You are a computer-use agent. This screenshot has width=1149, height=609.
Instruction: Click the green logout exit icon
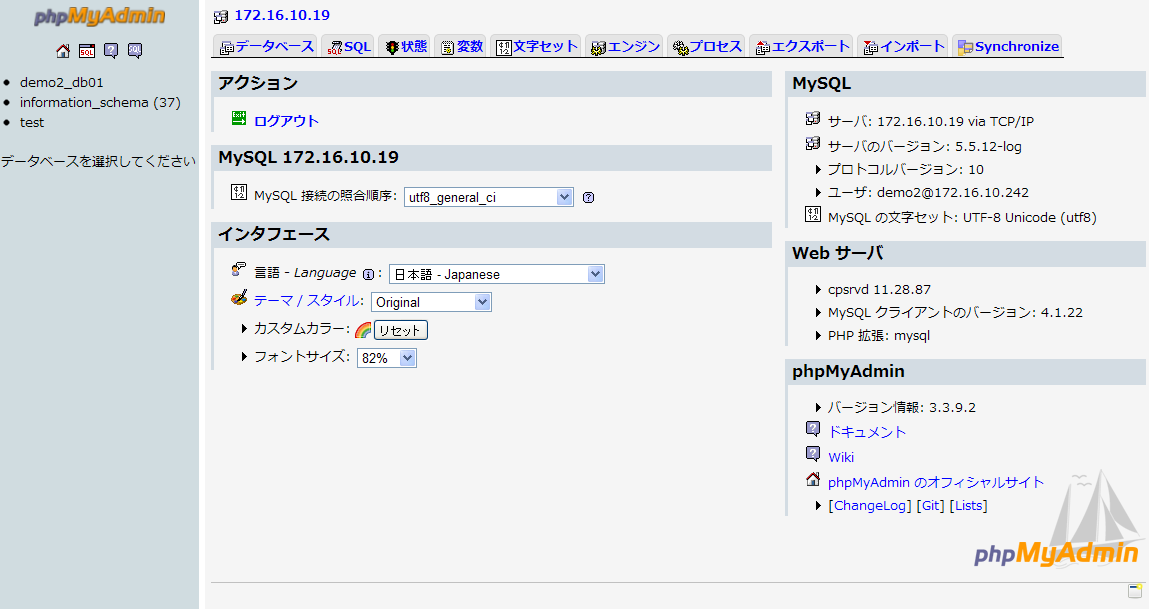tap(239, 119)
